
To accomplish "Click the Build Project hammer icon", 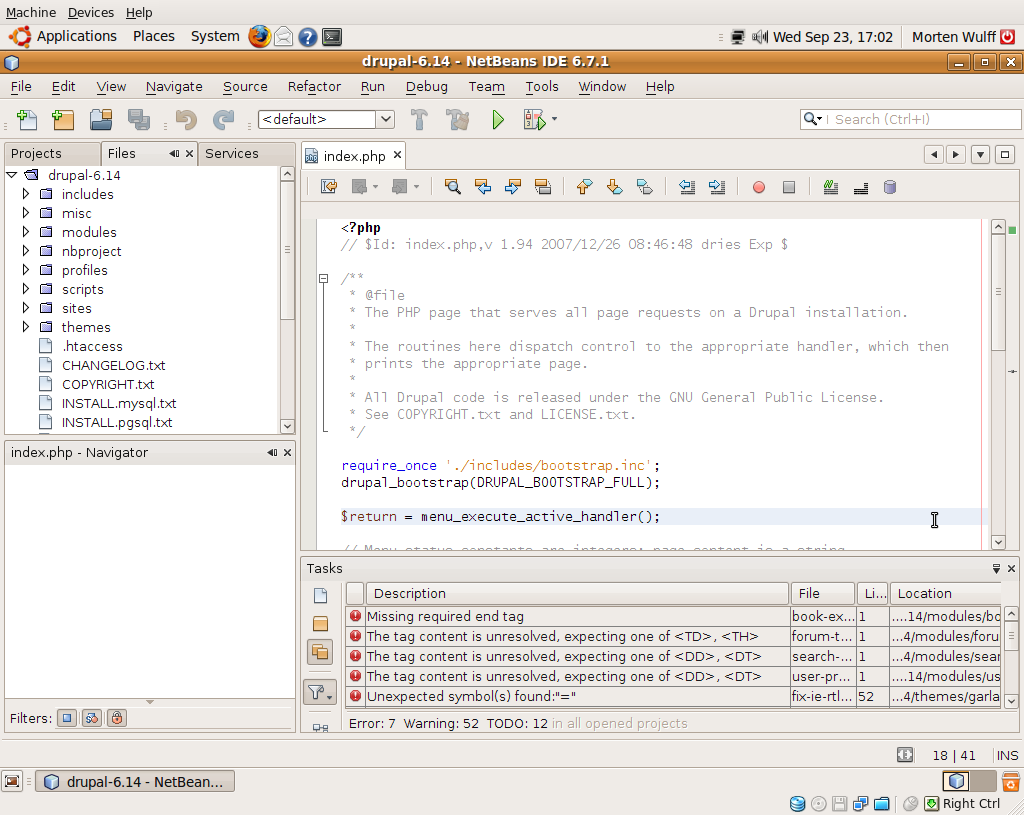I will pos(419,120).
